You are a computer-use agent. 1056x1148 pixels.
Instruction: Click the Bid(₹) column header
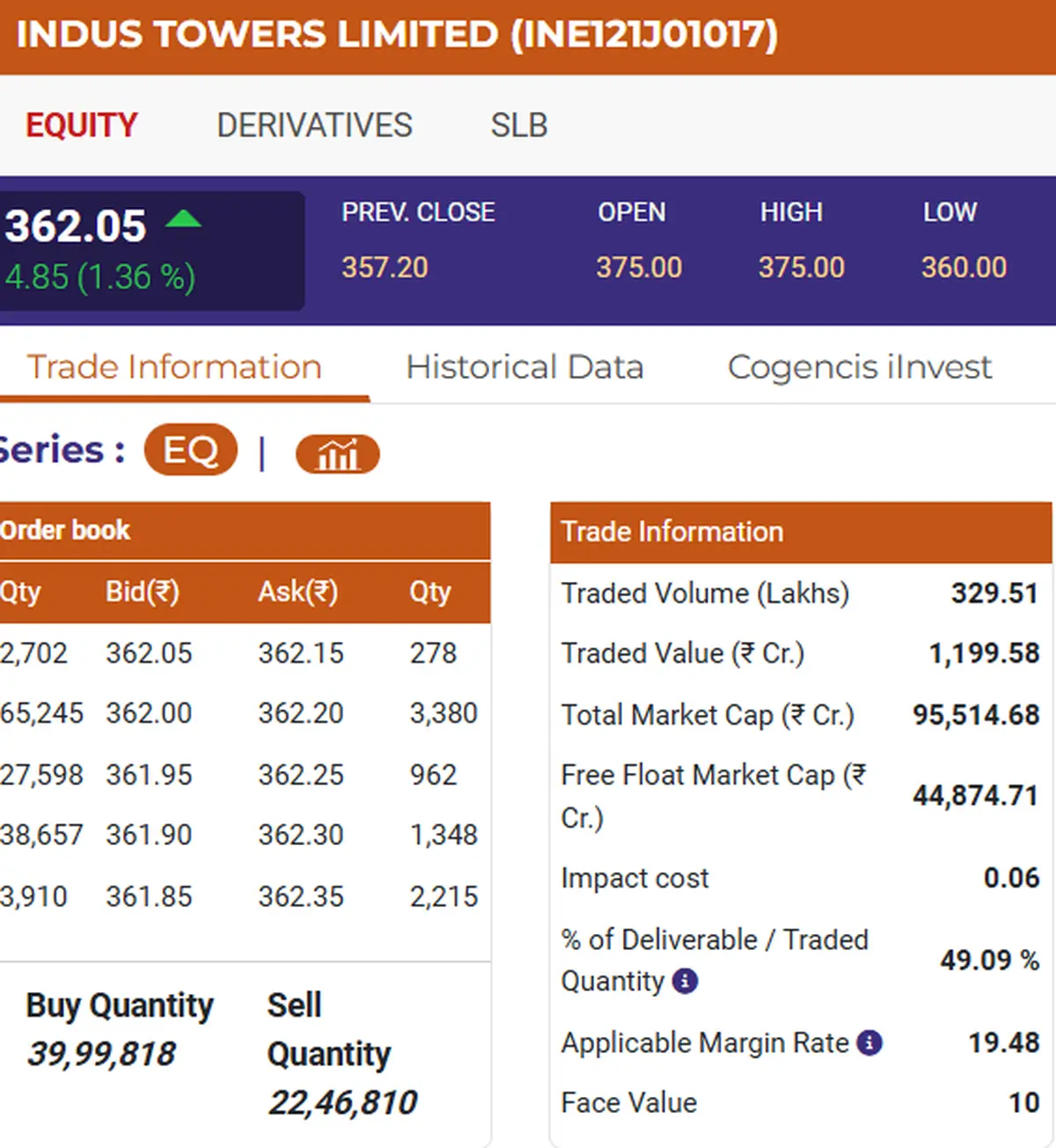pyautogui.click(x=143, y=592)
